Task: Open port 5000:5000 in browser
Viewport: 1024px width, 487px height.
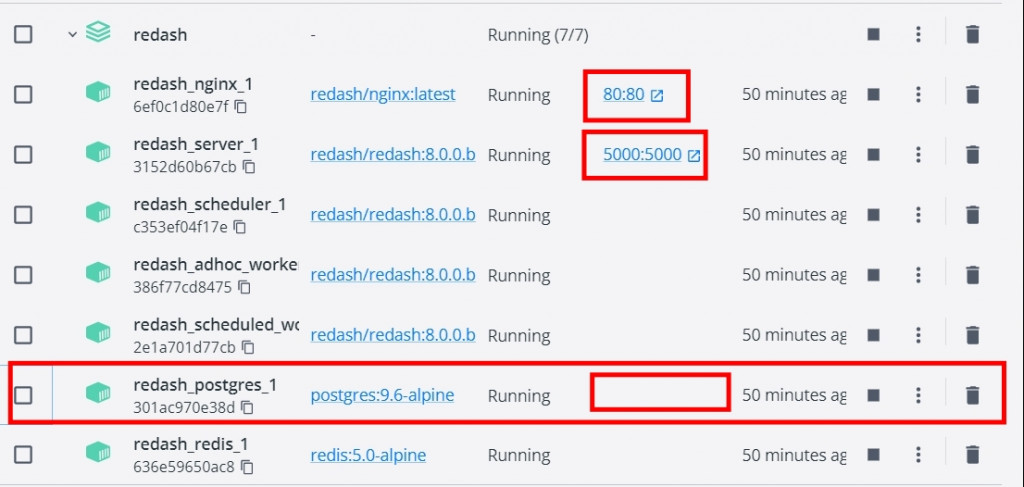Action: 652,155
